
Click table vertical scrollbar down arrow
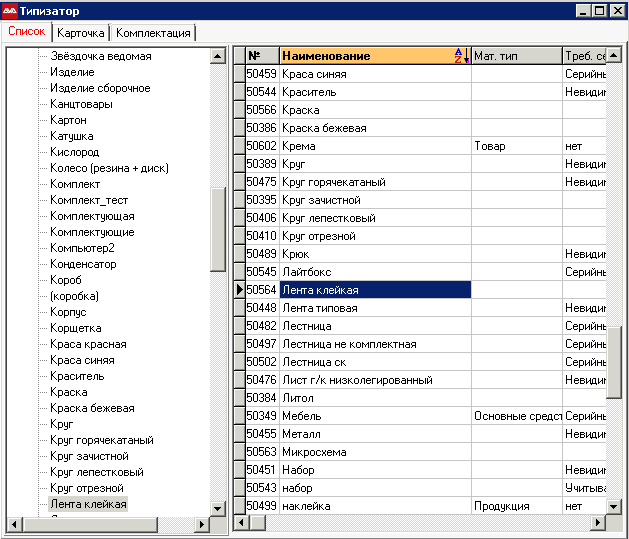pos(613,506)
